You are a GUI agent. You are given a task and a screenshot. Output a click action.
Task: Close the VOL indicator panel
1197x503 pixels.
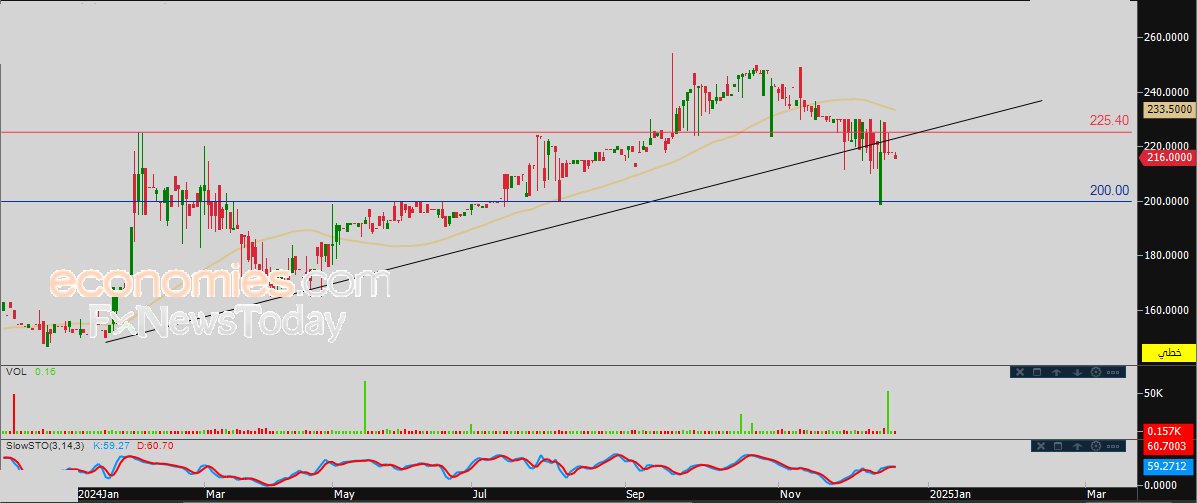point(1020,372)
